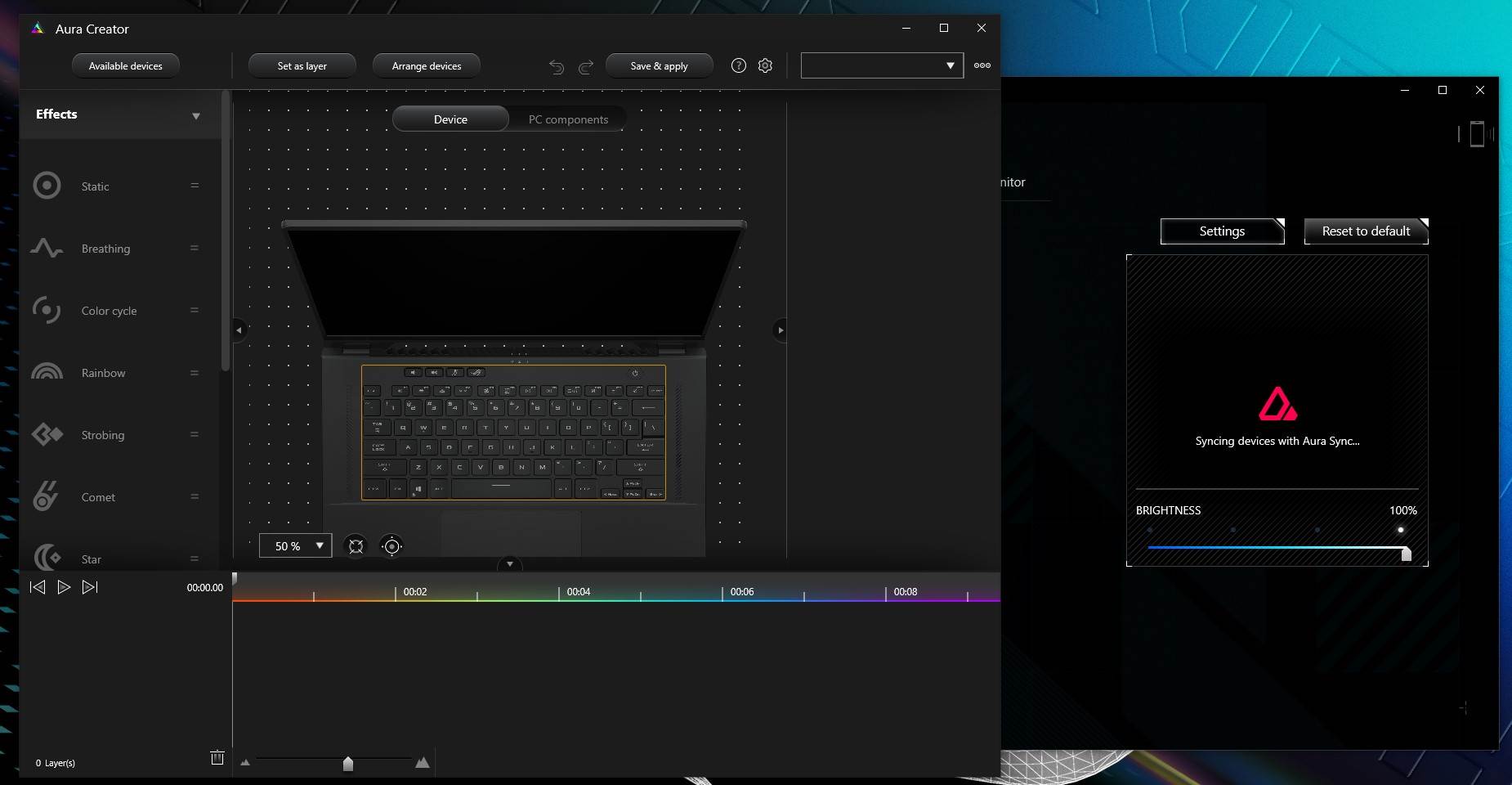Open the Settings tab in Armoury Crate
Screen dimensions: 1512x785
[x=1221, y=231]
